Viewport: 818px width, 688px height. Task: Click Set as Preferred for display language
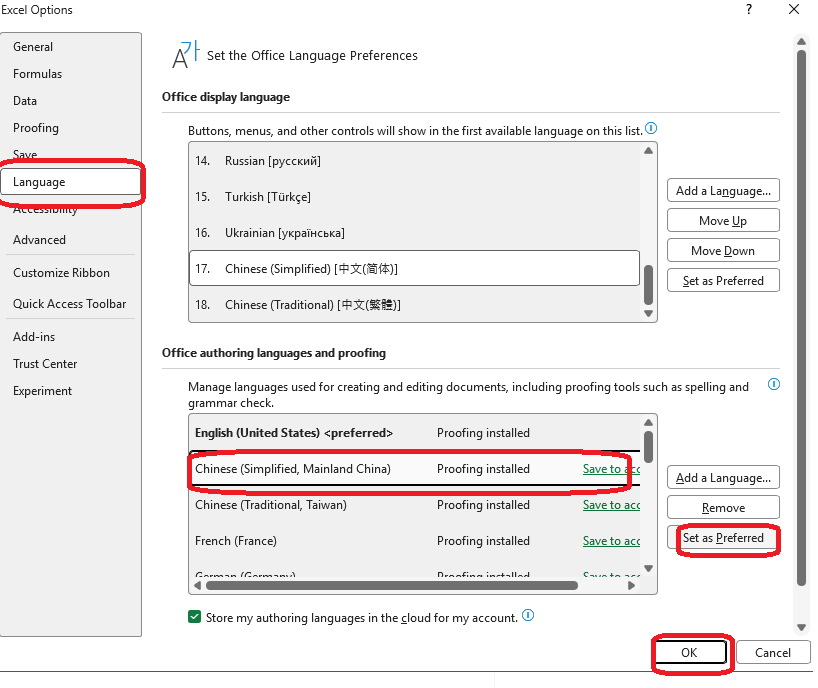(723, 281)
